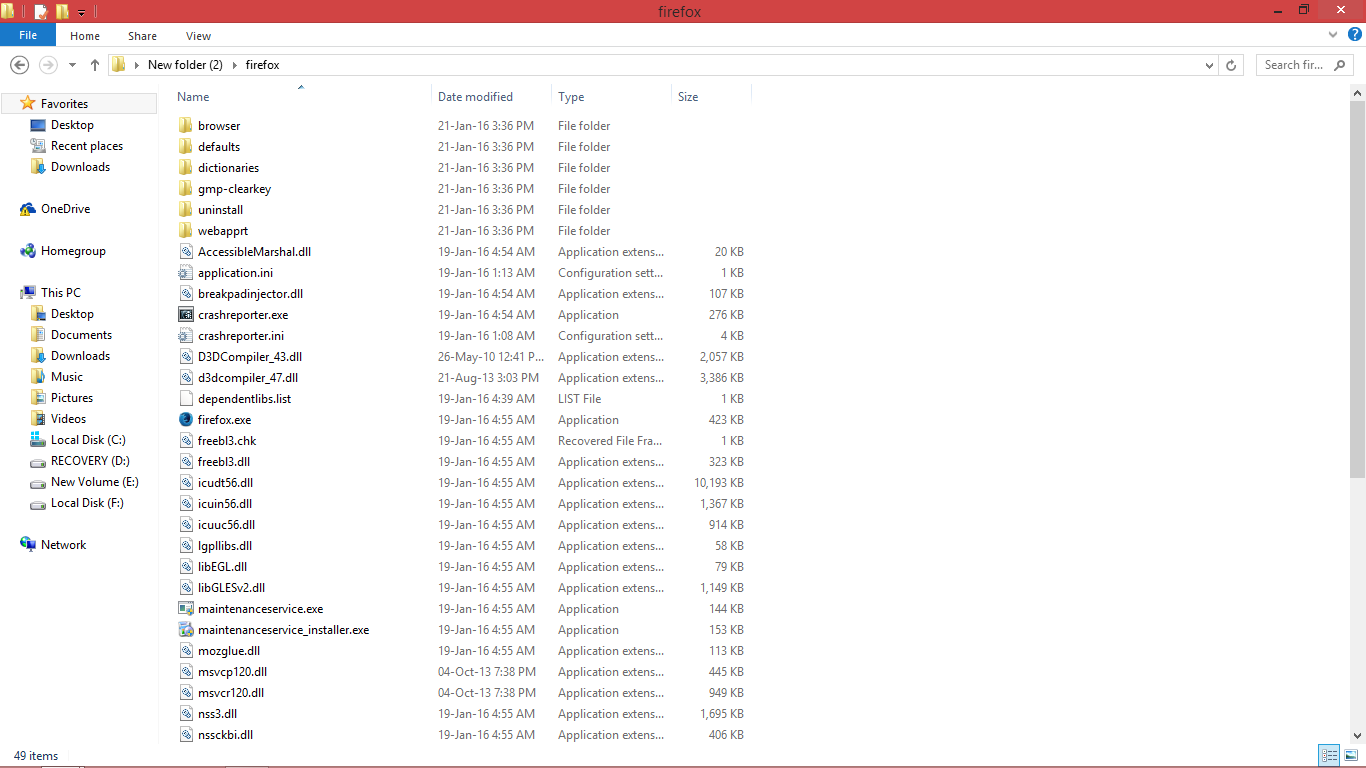Click the vertical scrollbar thumb of the file list
This screenshot has width=1366, height=768.
1358,290
